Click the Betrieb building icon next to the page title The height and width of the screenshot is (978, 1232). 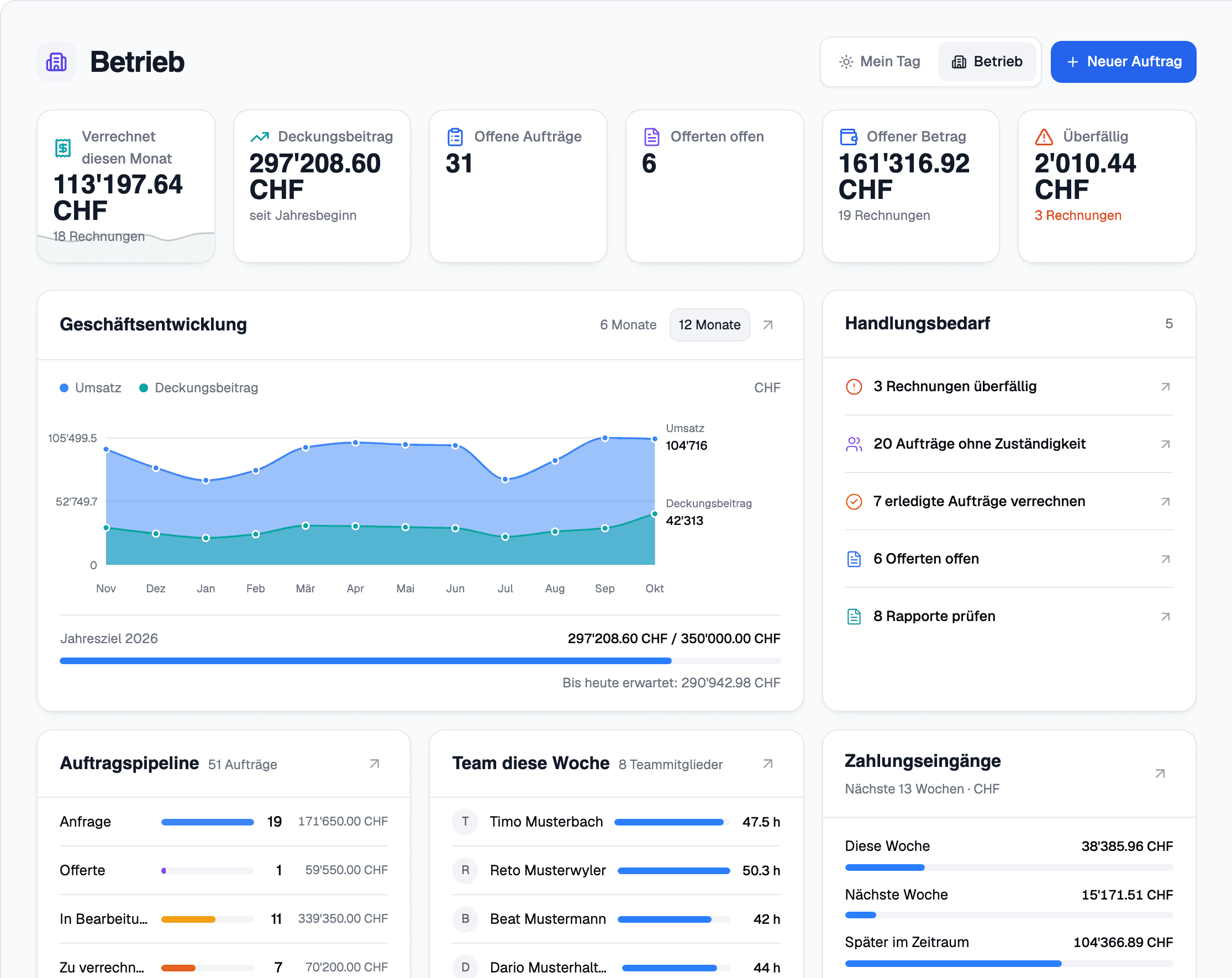click(x=56, y=62)
